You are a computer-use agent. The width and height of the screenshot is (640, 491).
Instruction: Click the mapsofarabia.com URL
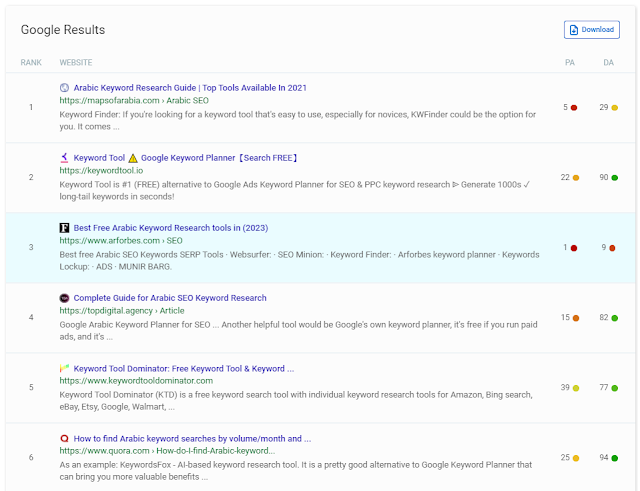[x=134, y=100]
